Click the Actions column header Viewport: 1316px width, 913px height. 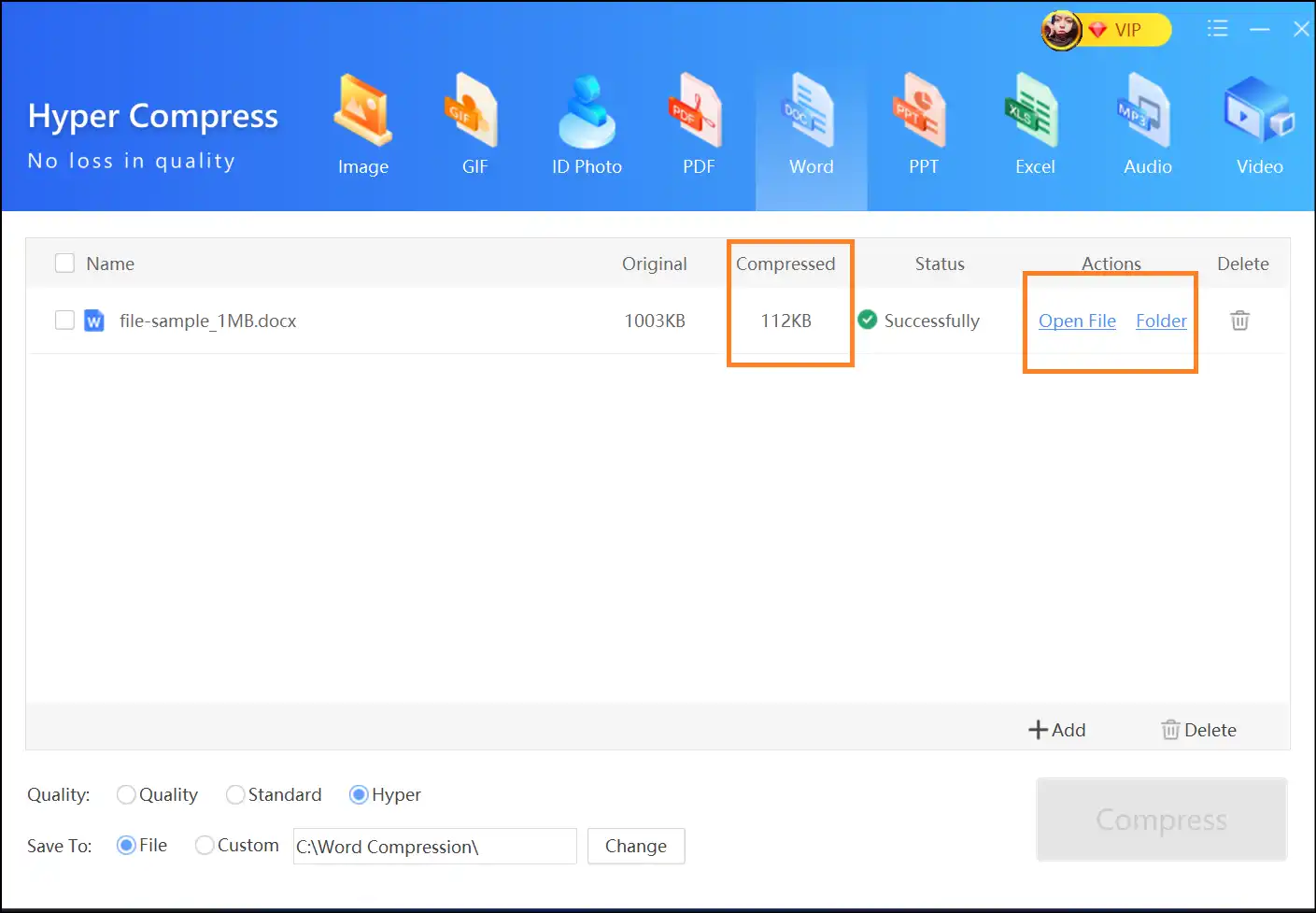click(1111, 264)
